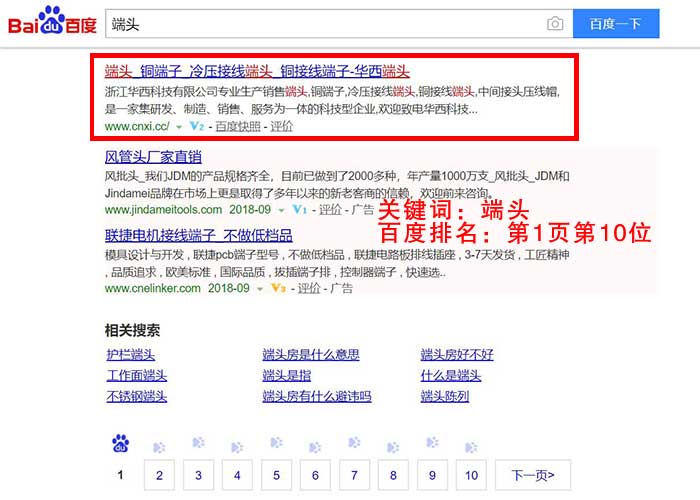Click the paw icon above page 2
Image resolution: width=700 pixels, height=500 pixels.
(x=159, y=447)
